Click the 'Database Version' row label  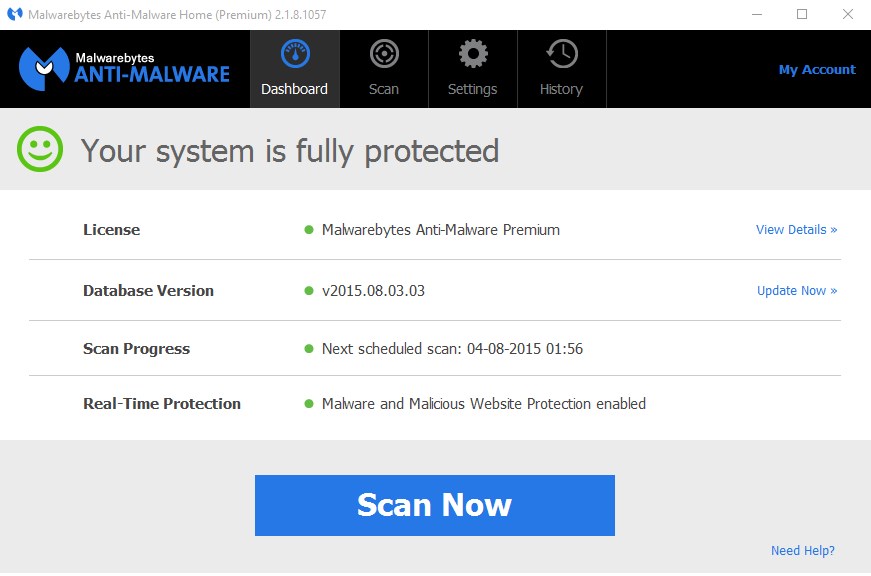click(148, 290)
